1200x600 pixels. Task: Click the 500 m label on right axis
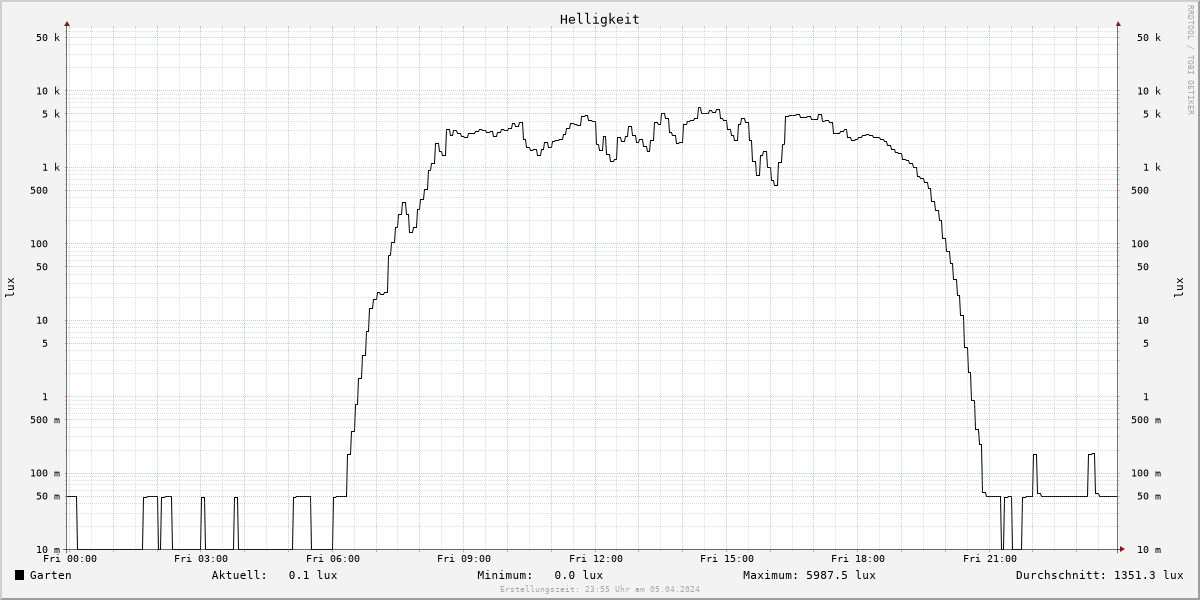pyautogui.click(x=1146, y=420)
